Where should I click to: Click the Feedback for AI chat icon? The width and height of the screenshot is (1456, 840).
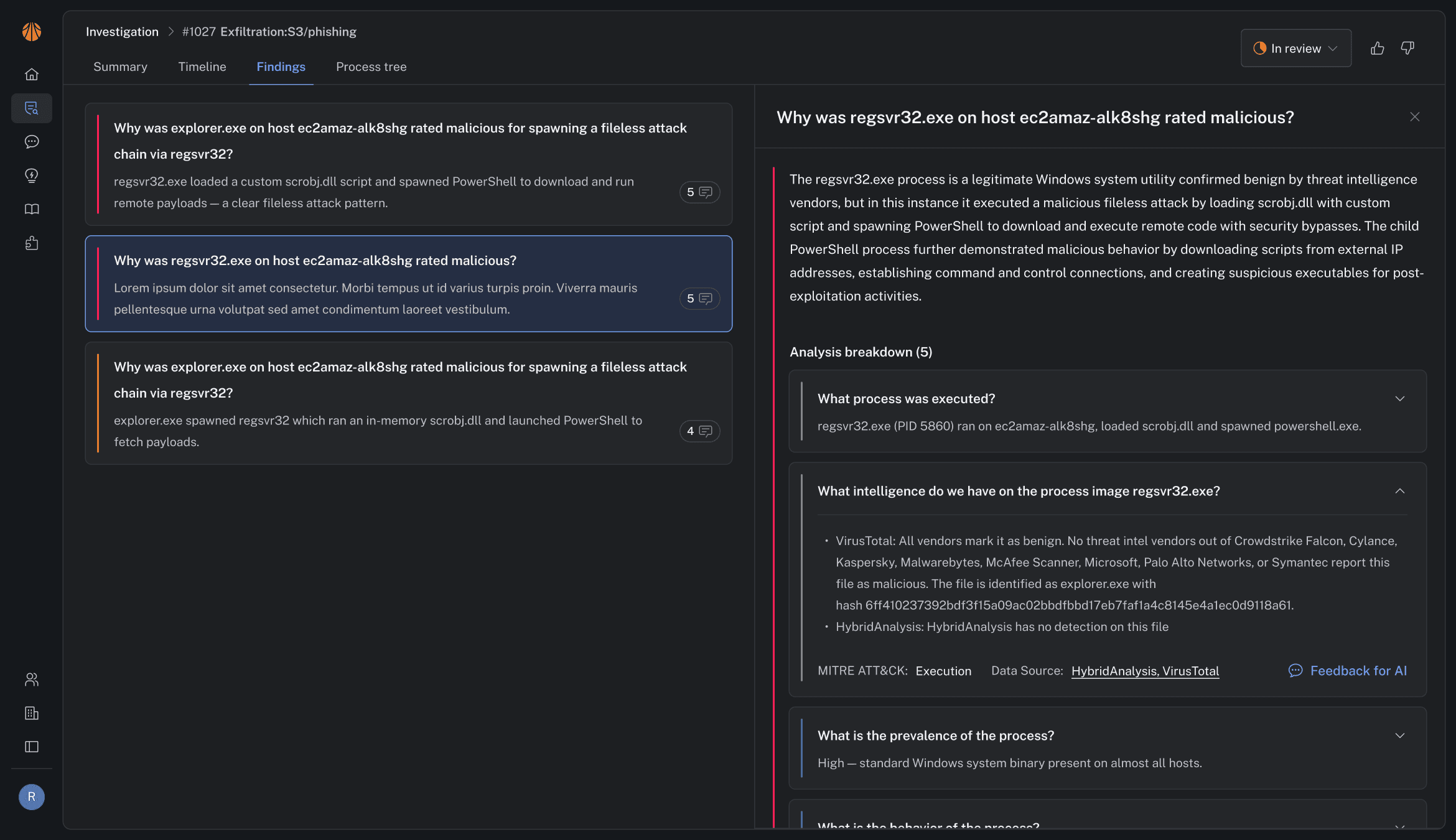tap(1295, 671)
